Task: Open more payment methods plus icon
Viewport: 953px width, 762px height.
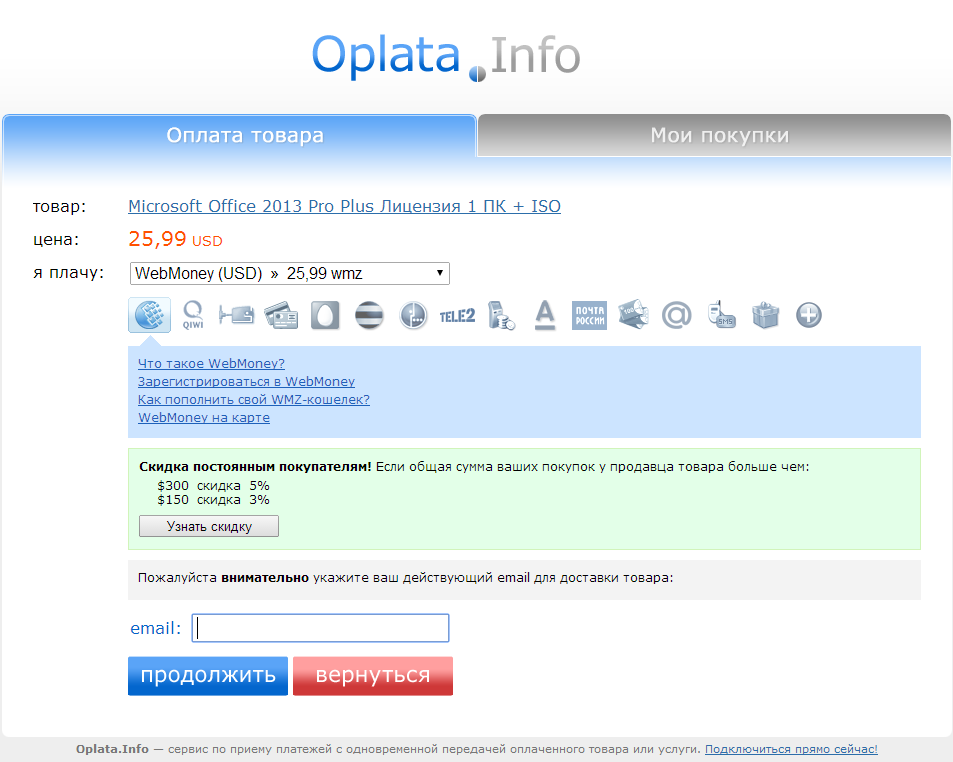Action: [x=809, y=315]
